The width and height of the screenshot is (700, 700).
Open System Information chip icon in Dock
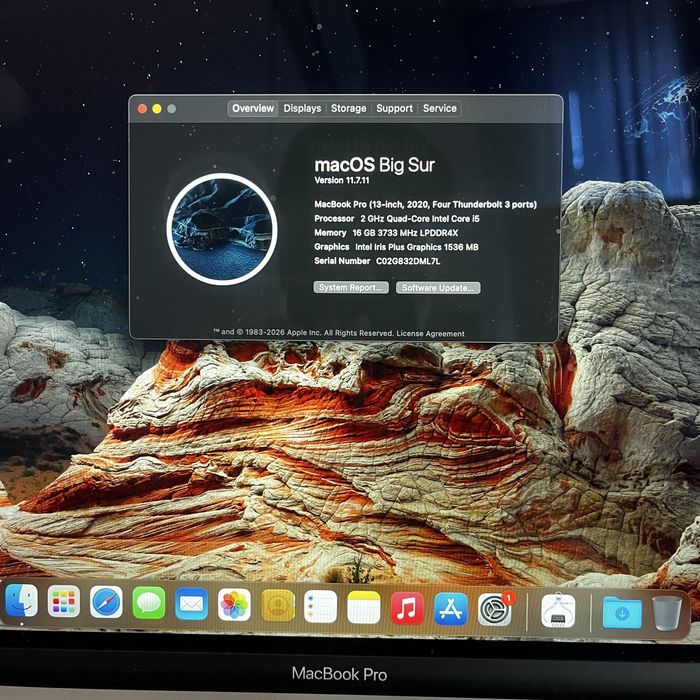pos(558,610)
